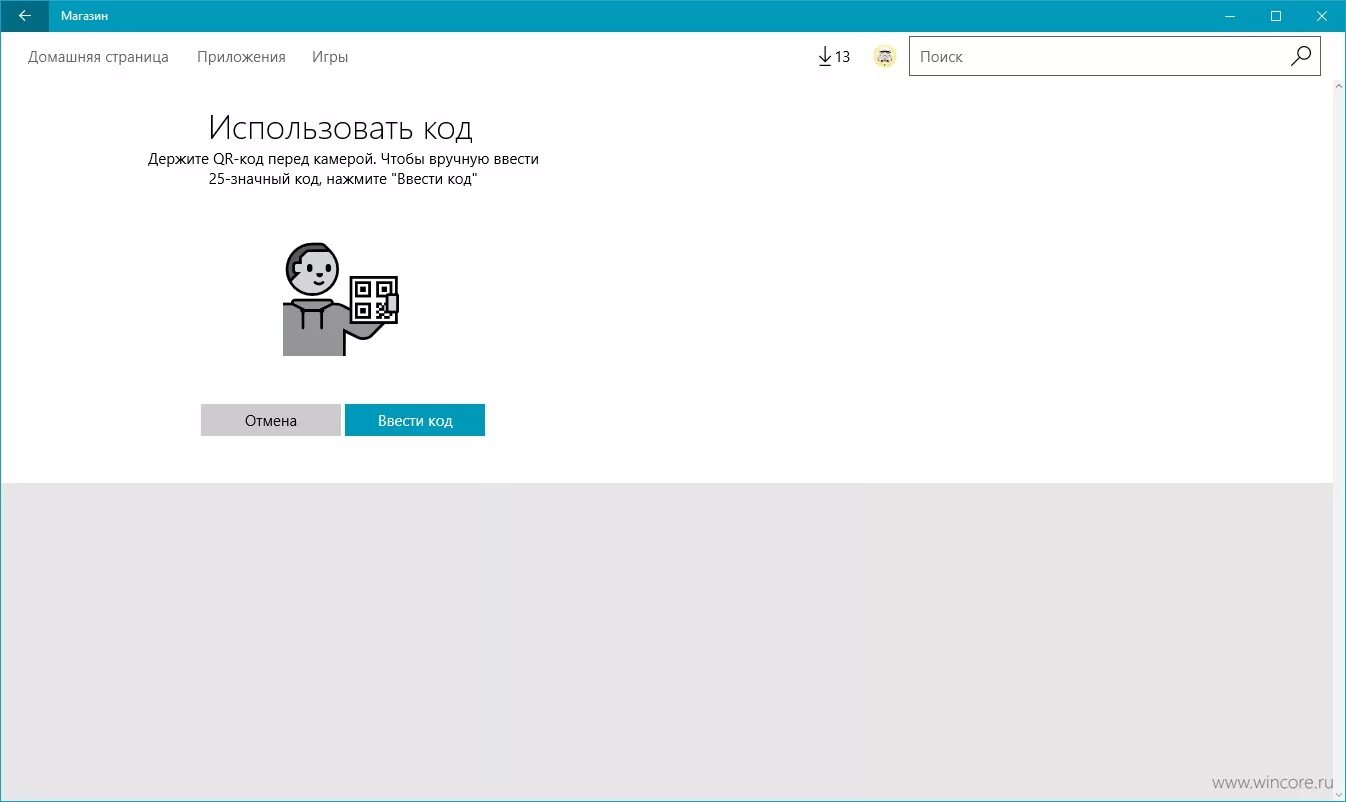Go to Домашняя страница tab
Screen dimensions: 1346x802
point(98,57)
